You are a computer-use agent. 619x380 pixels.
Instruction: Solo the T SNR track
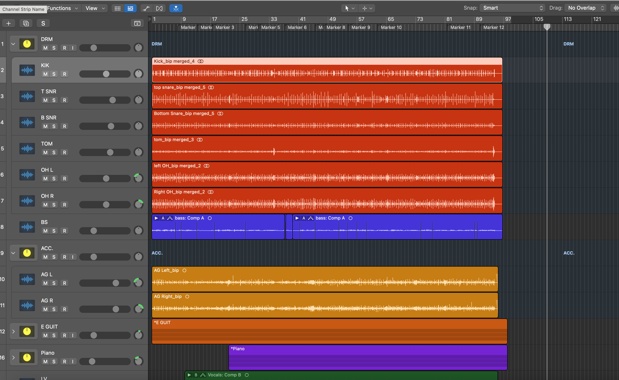[54, 100]
